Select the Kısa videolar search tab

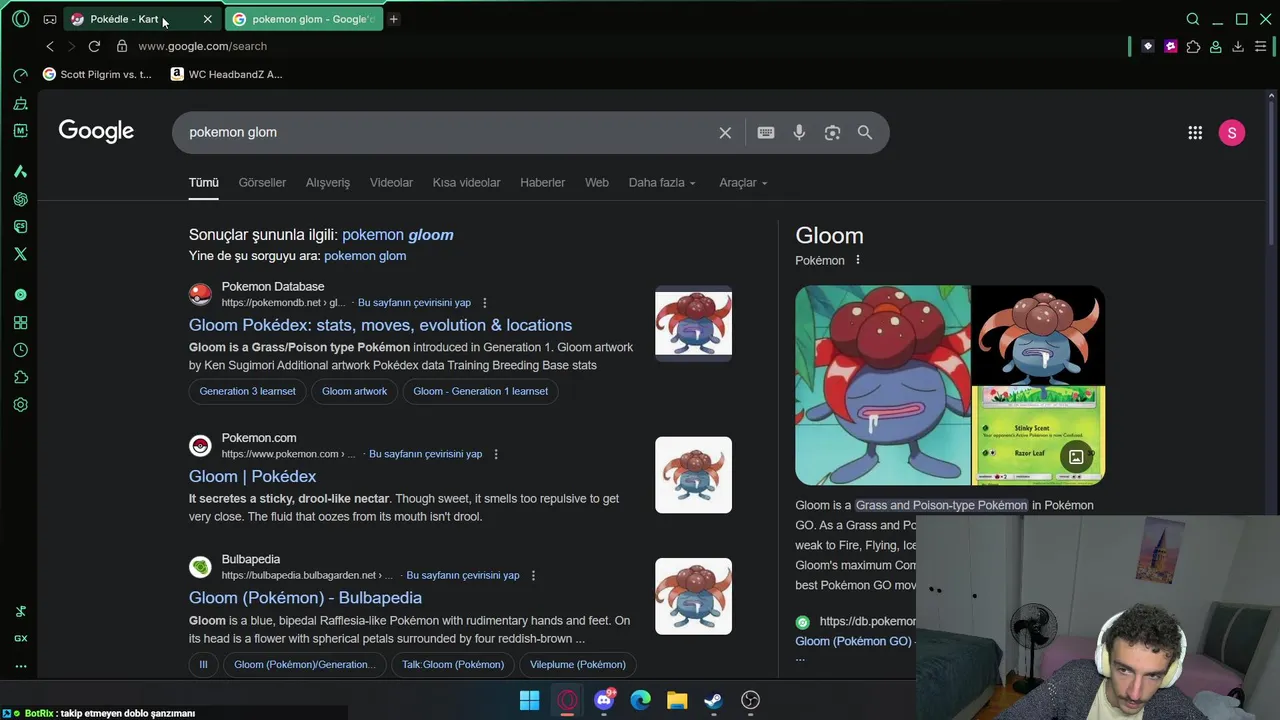click(x=466, y=183)
